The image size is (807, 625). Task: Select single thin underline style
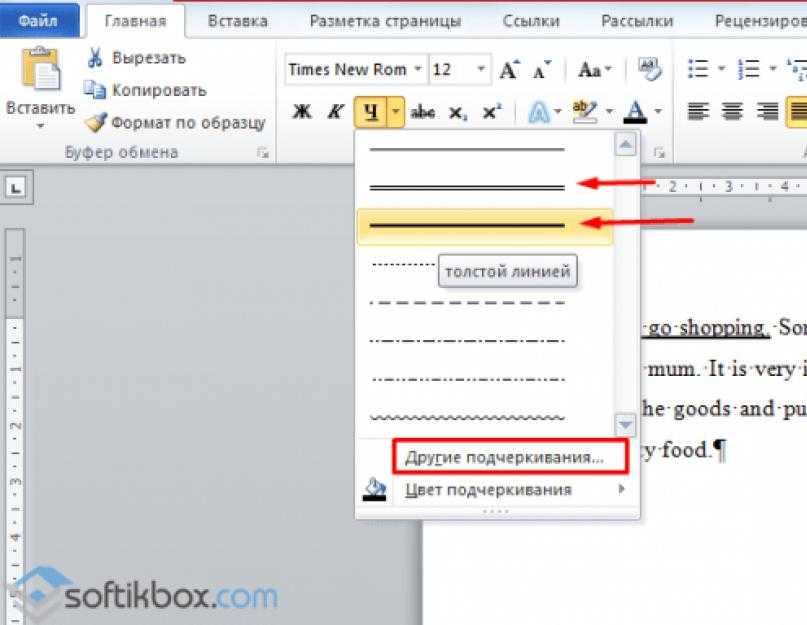coord(485,149)
